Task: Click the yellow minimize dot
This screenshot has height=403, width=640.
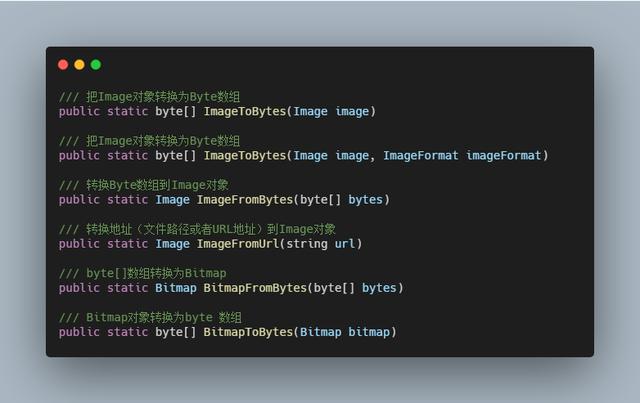Action: [79, 65]
